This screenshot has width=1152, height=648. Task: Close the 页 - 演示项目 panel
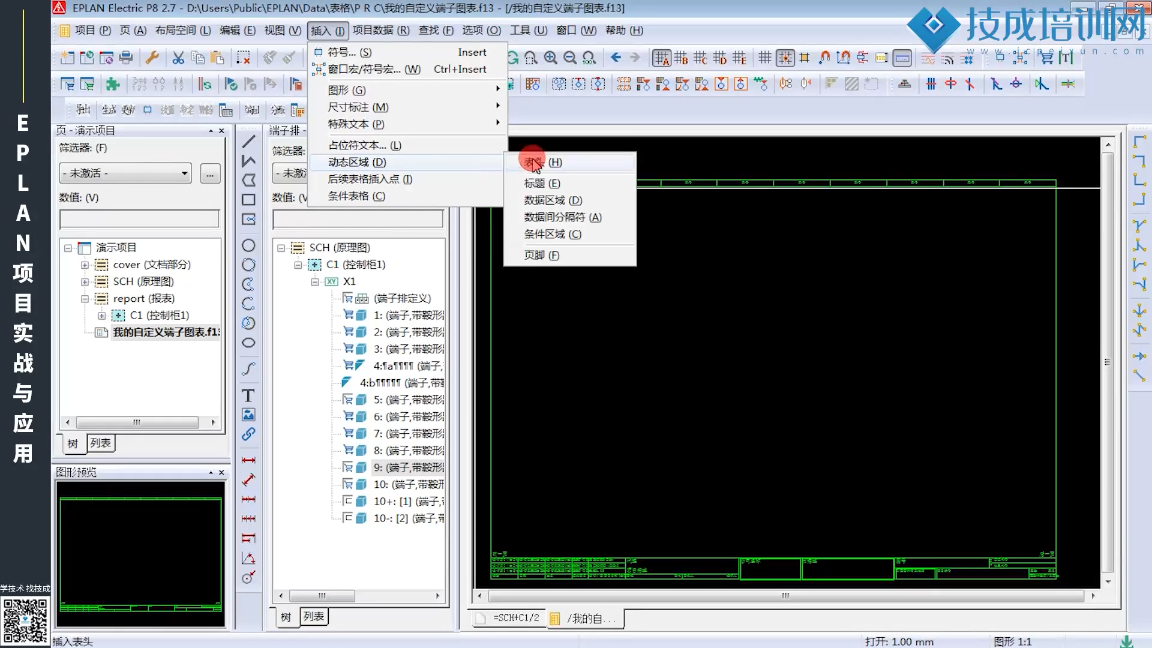pos(221,130)
